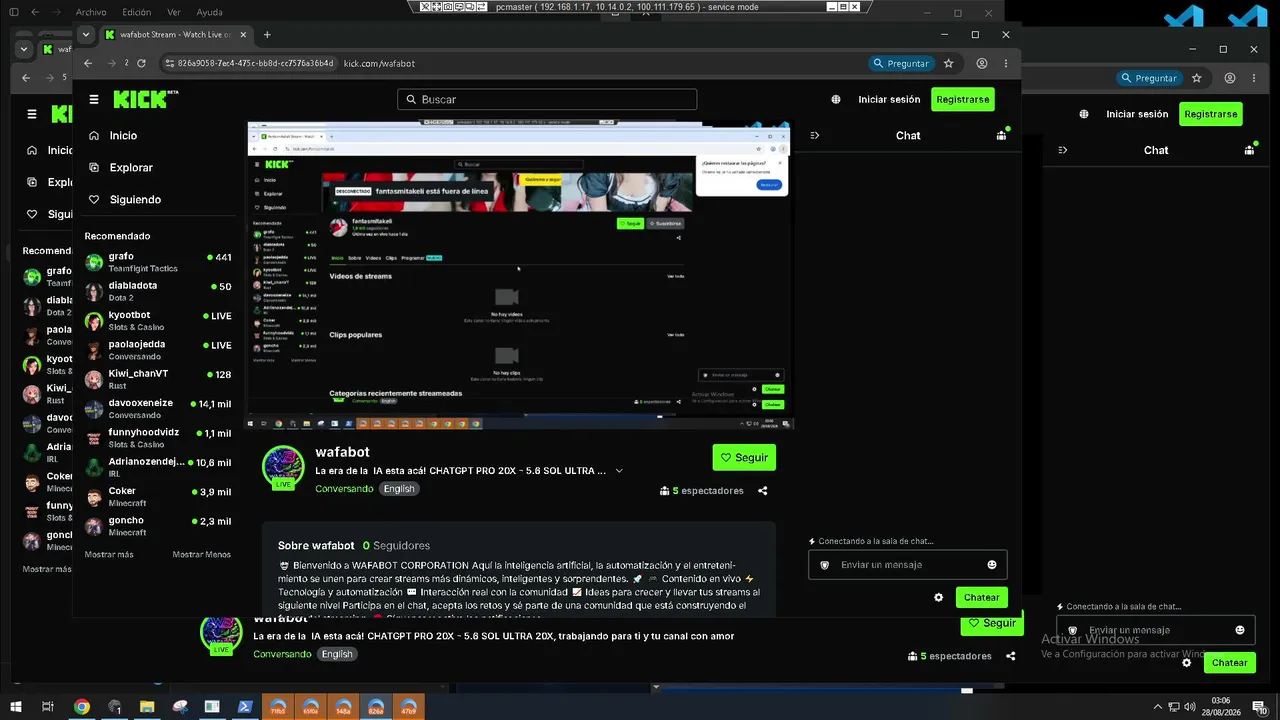This screenshot has height=720, width=1280.
Task: Open recommended channel Kiwi_chanVT
Action: pos(158,379)
